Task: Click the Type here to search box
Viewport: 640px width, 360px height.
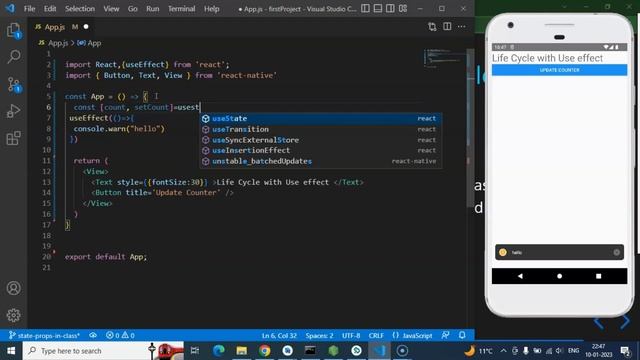Action: [x=103, y=351]
